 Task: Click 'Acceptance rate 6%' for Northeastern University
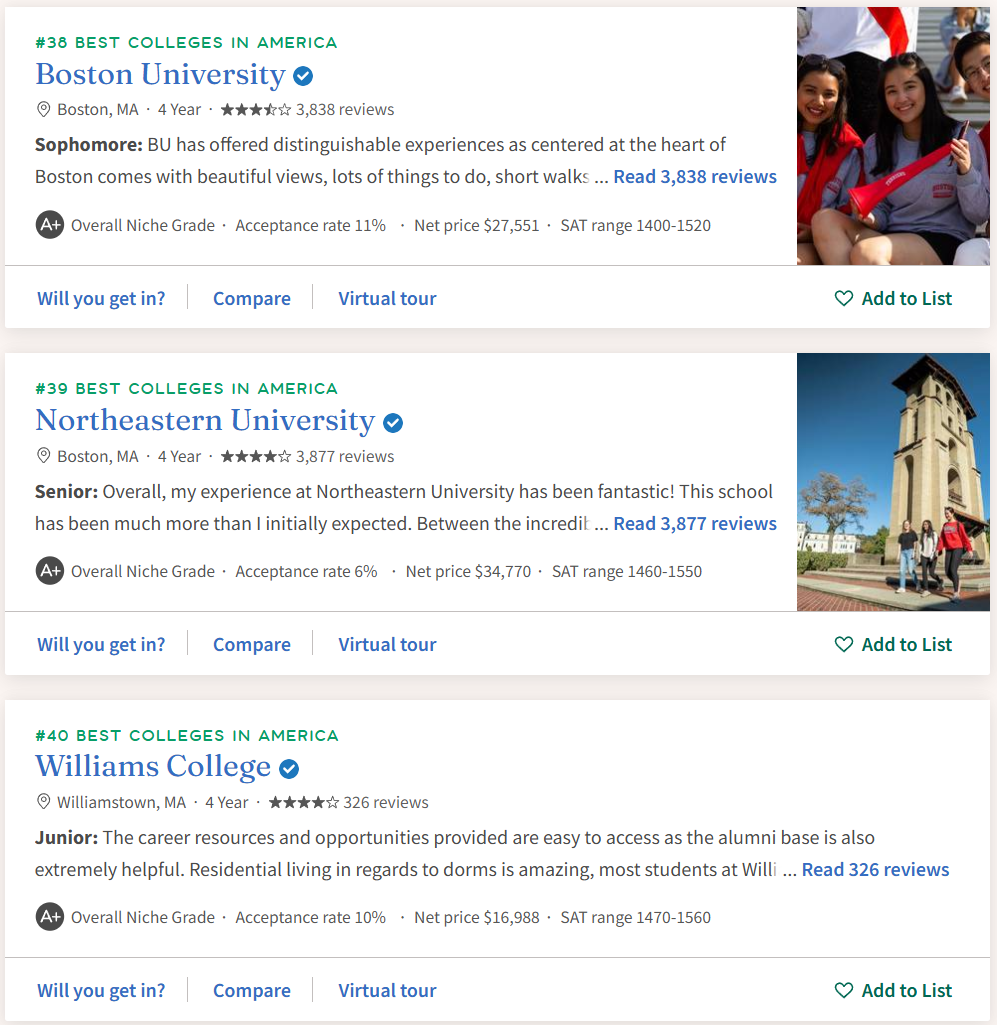307,571
